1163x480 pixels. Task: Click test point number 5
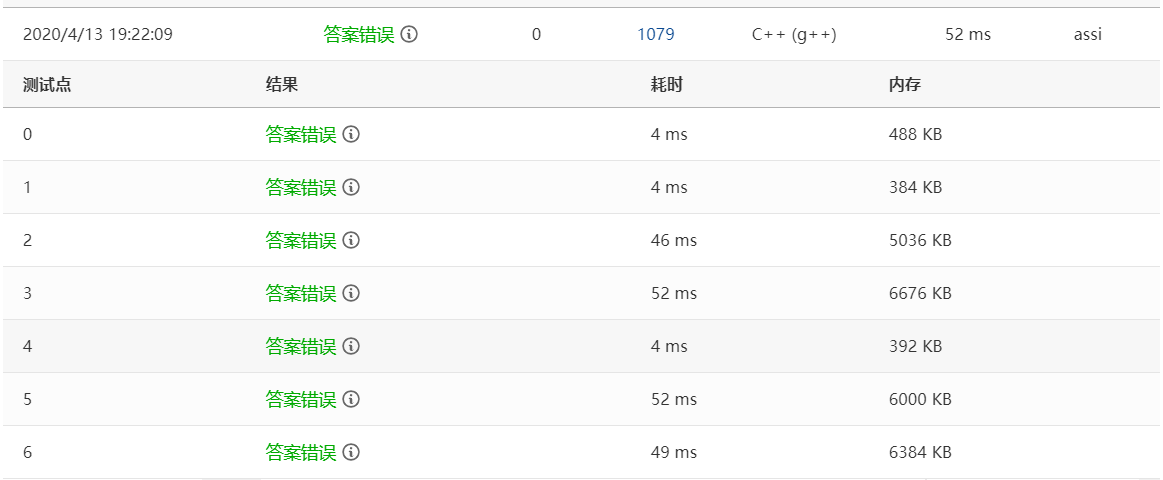pyautogui.click(x=27, y=399)
